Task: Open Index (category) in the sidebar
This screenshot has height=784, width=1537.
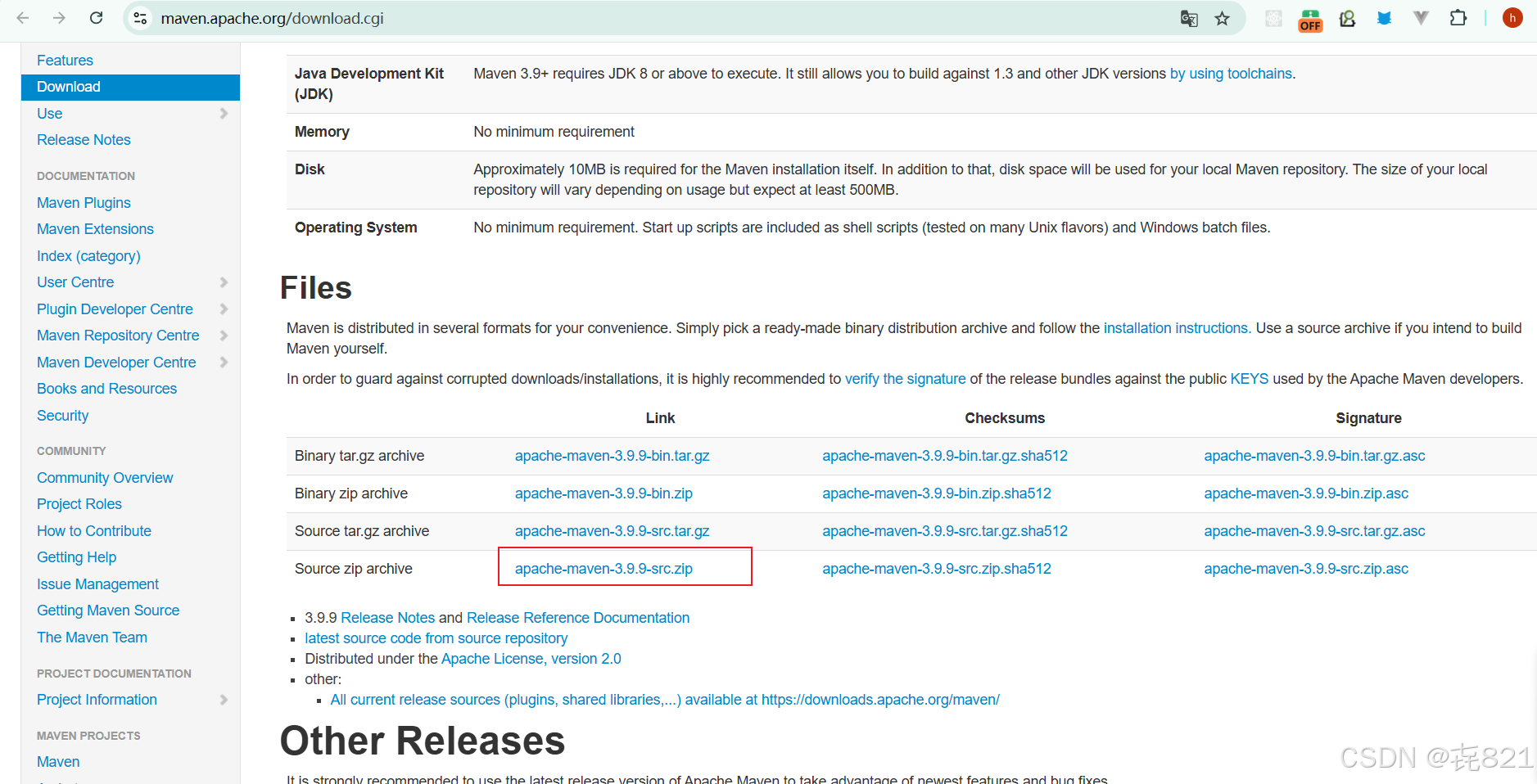Action: pos(88,256)
